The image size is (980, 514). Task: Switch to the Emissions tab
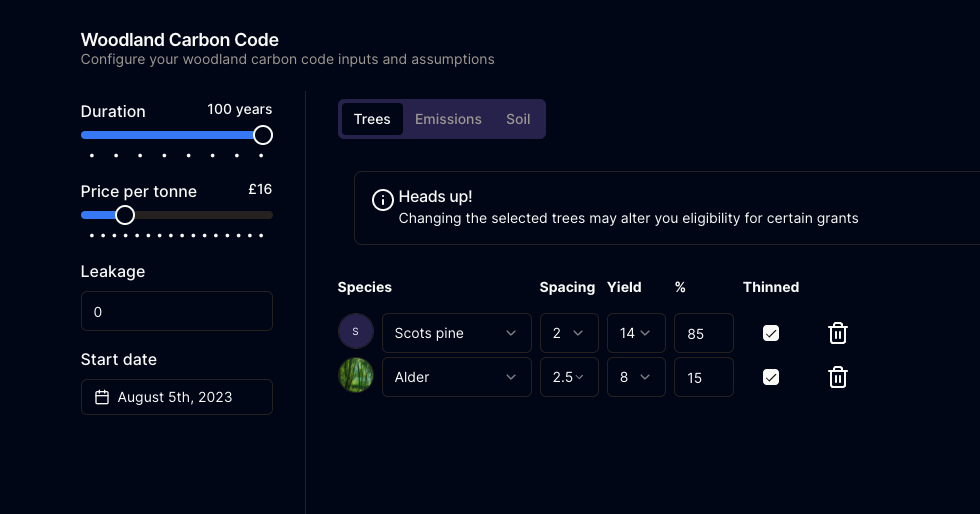(448, 119)
